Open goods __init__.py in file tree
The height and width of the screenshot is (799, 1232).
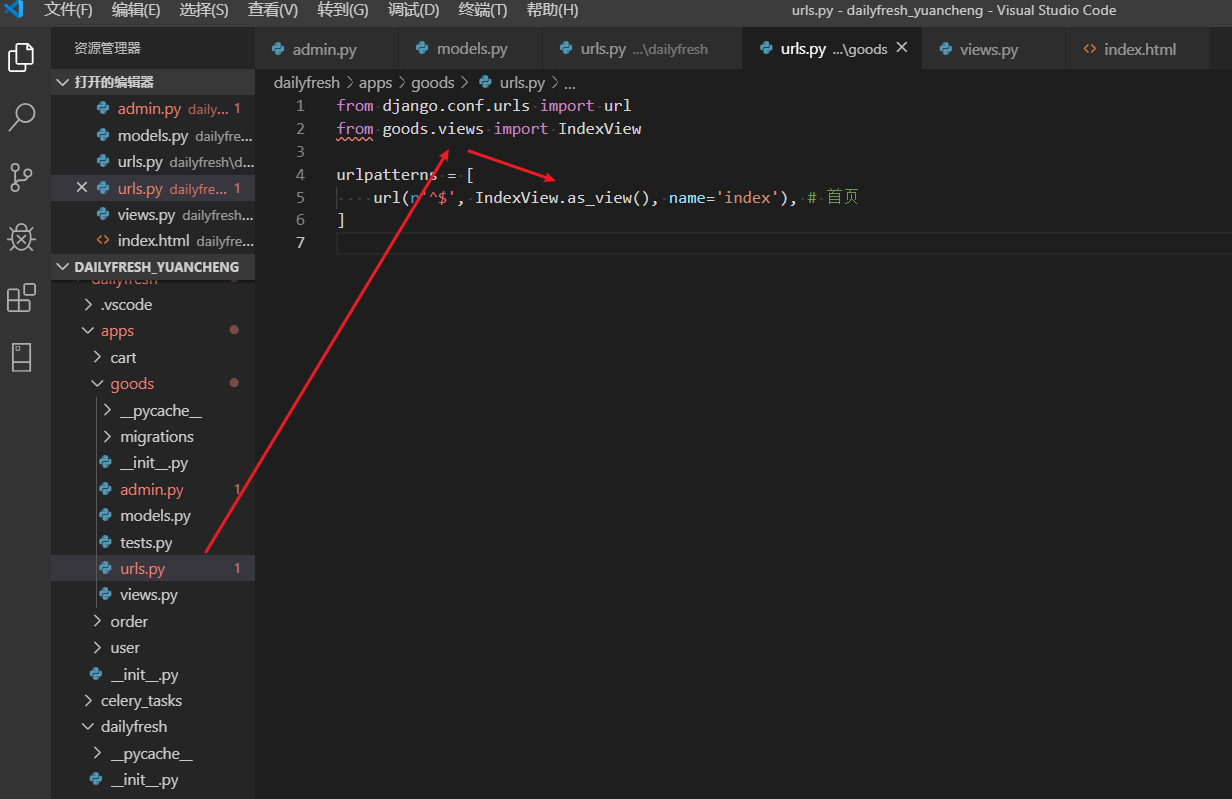153,463
